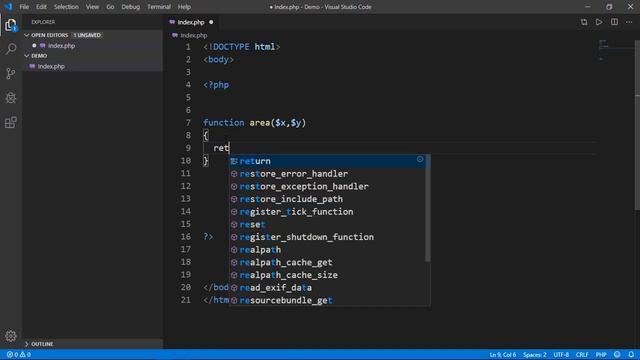Click Ln 9, Col 6 in status bar
Viewport: 640px width, 360px height.
coord(502,354)
